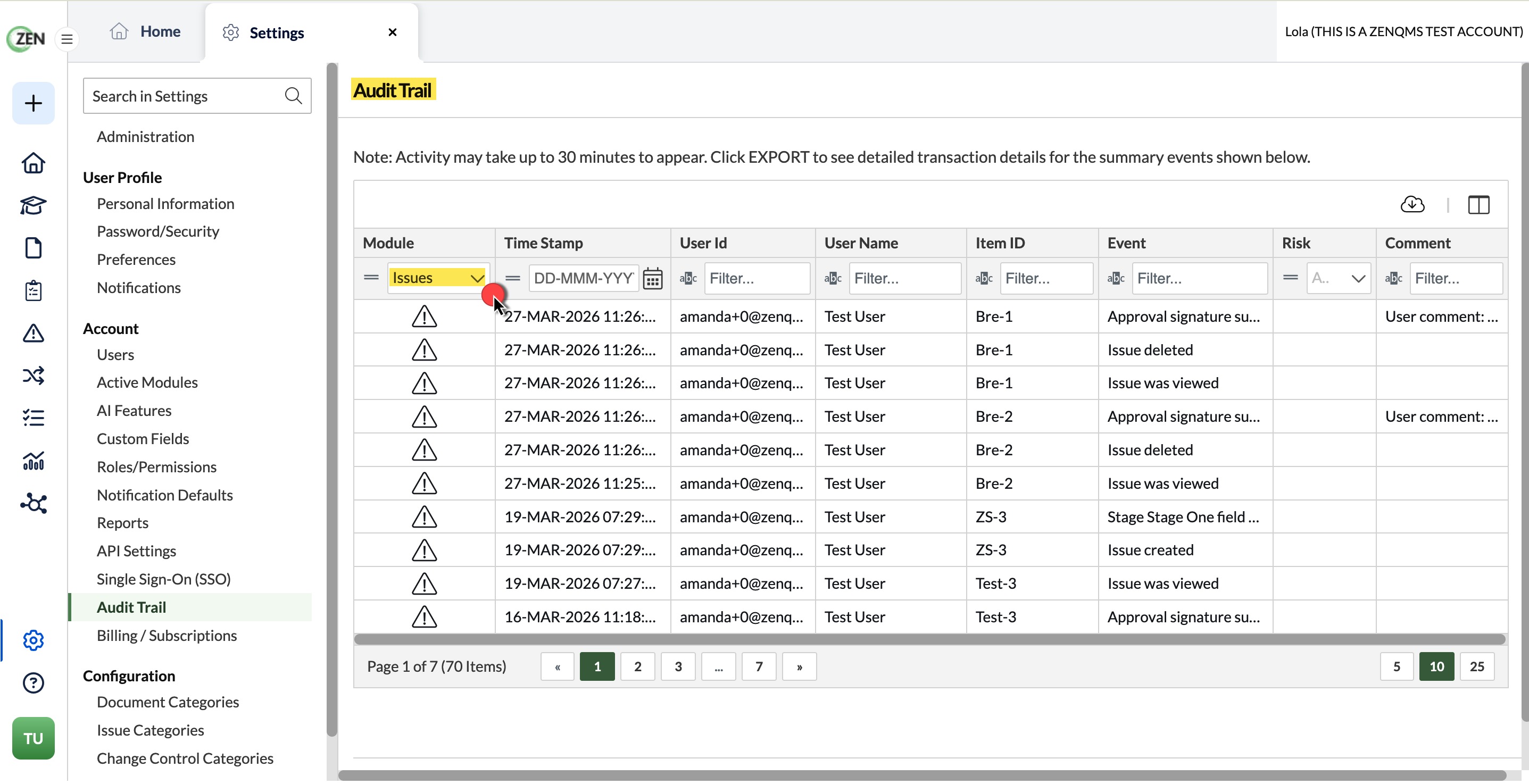Viewport: 1529px width, 784px height.
Task: Open Password/Security settings
Action: click(x=158, y=231)
